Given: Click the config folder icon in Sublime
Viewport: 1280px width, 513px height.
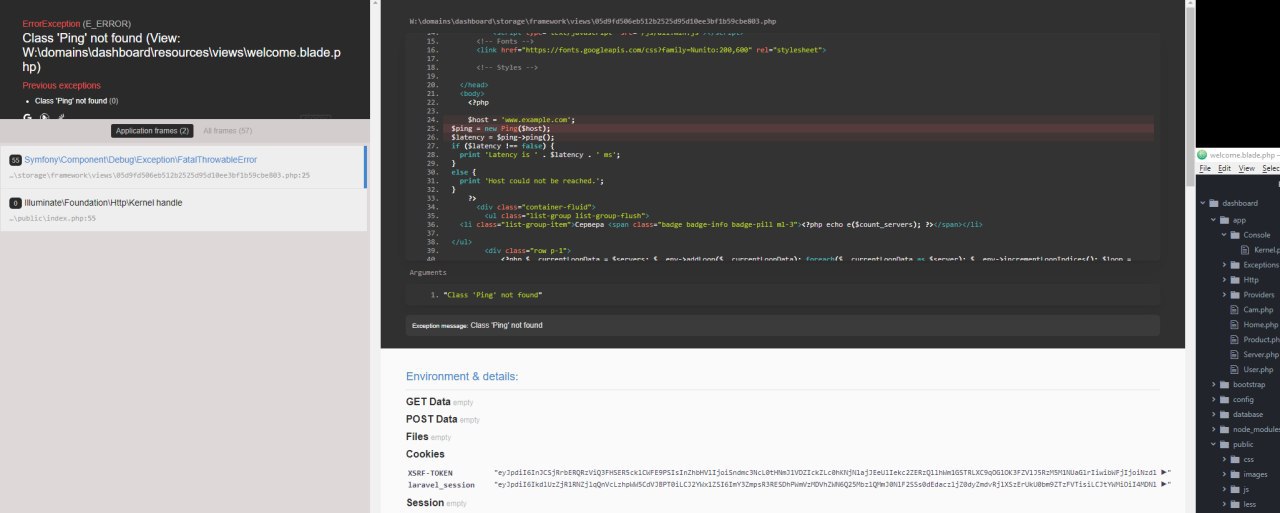Looking at the screenshot, I should pyautogui.click(x=1226, y=399).
